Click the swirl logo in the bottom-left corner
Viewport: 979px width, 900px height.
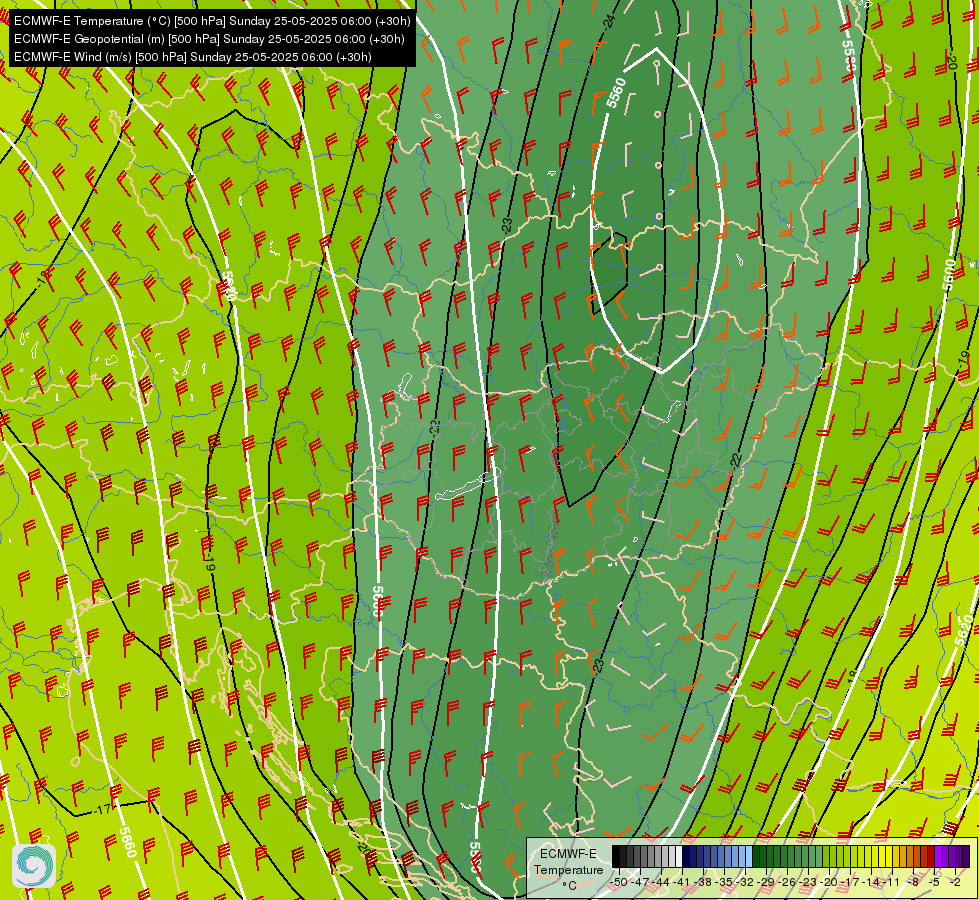tap(34, 865)
